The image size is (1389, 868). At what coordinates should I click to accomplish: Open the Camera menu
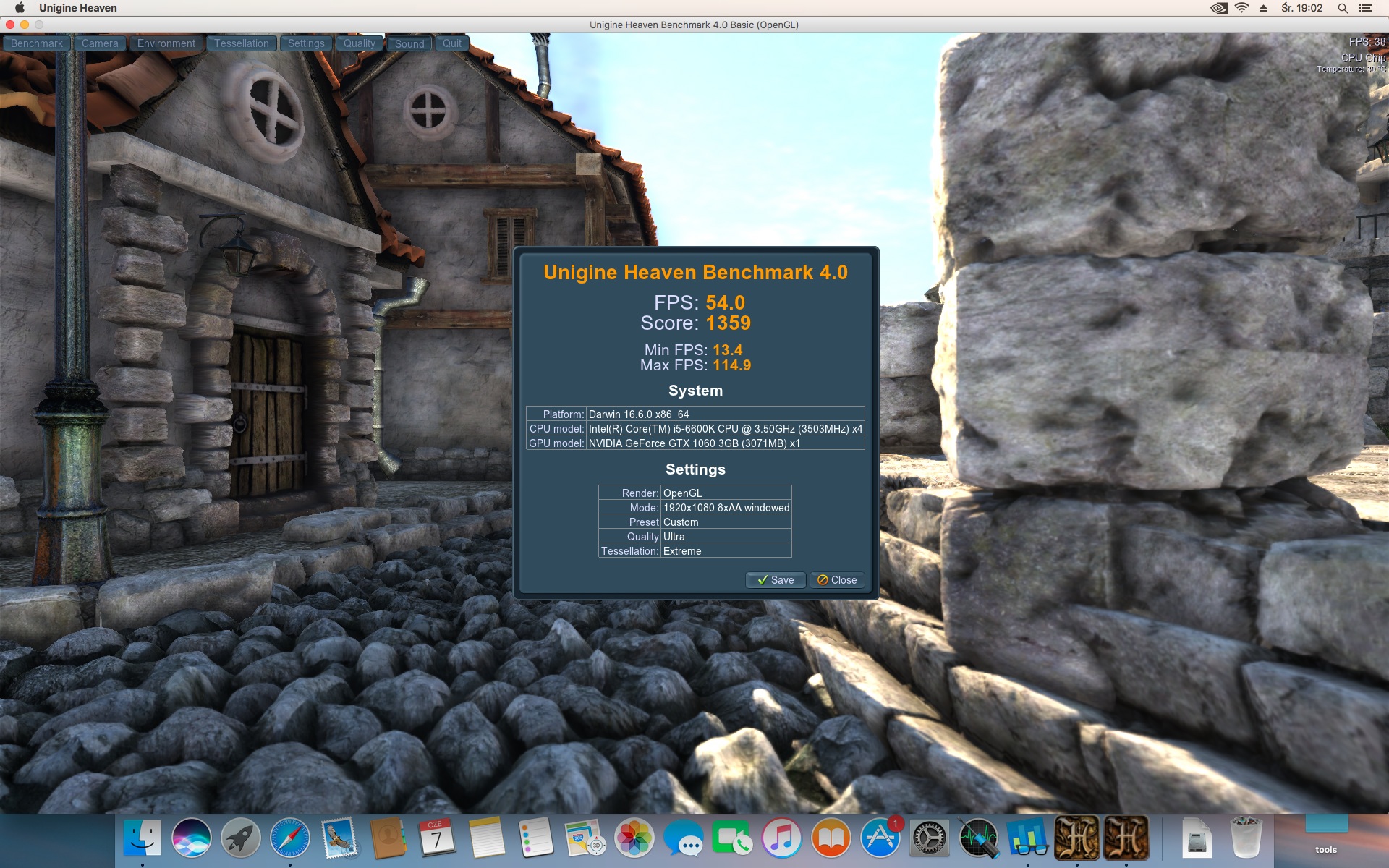[100, 43]
